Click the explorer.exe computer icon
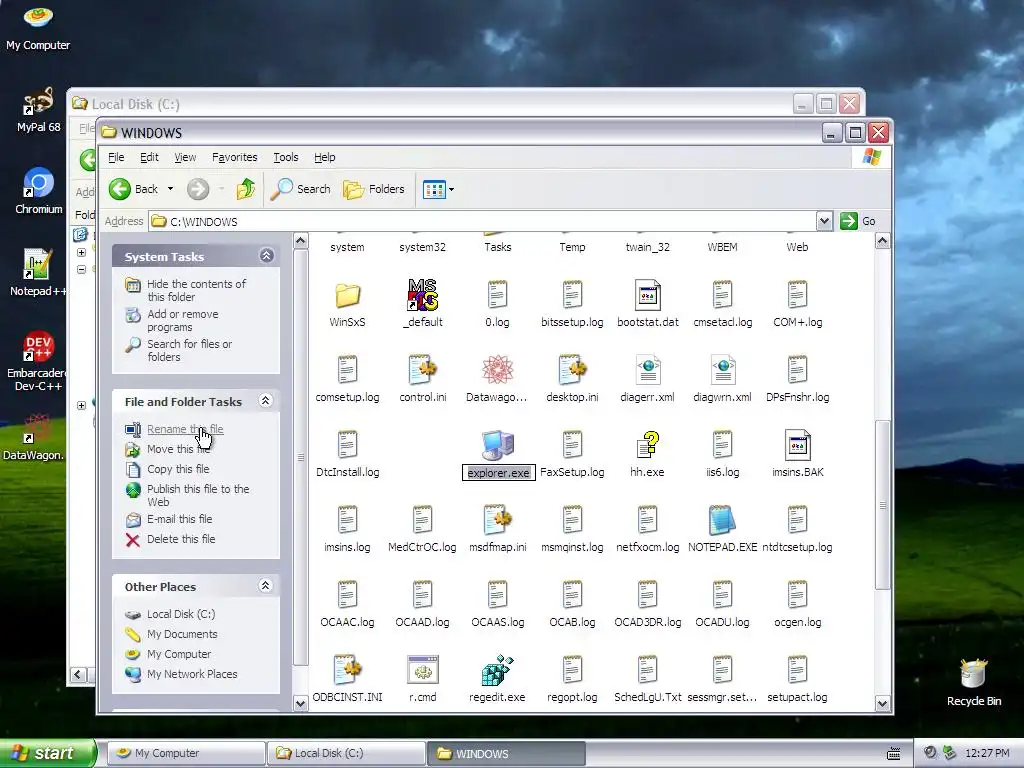Viewport: 1024px width, 768px height. 498,445
